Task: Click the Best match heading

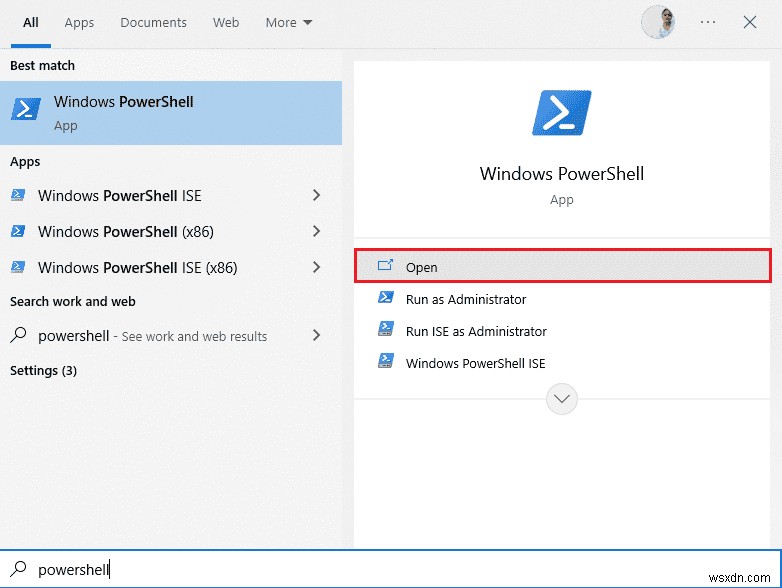Action: coord(42,65)
